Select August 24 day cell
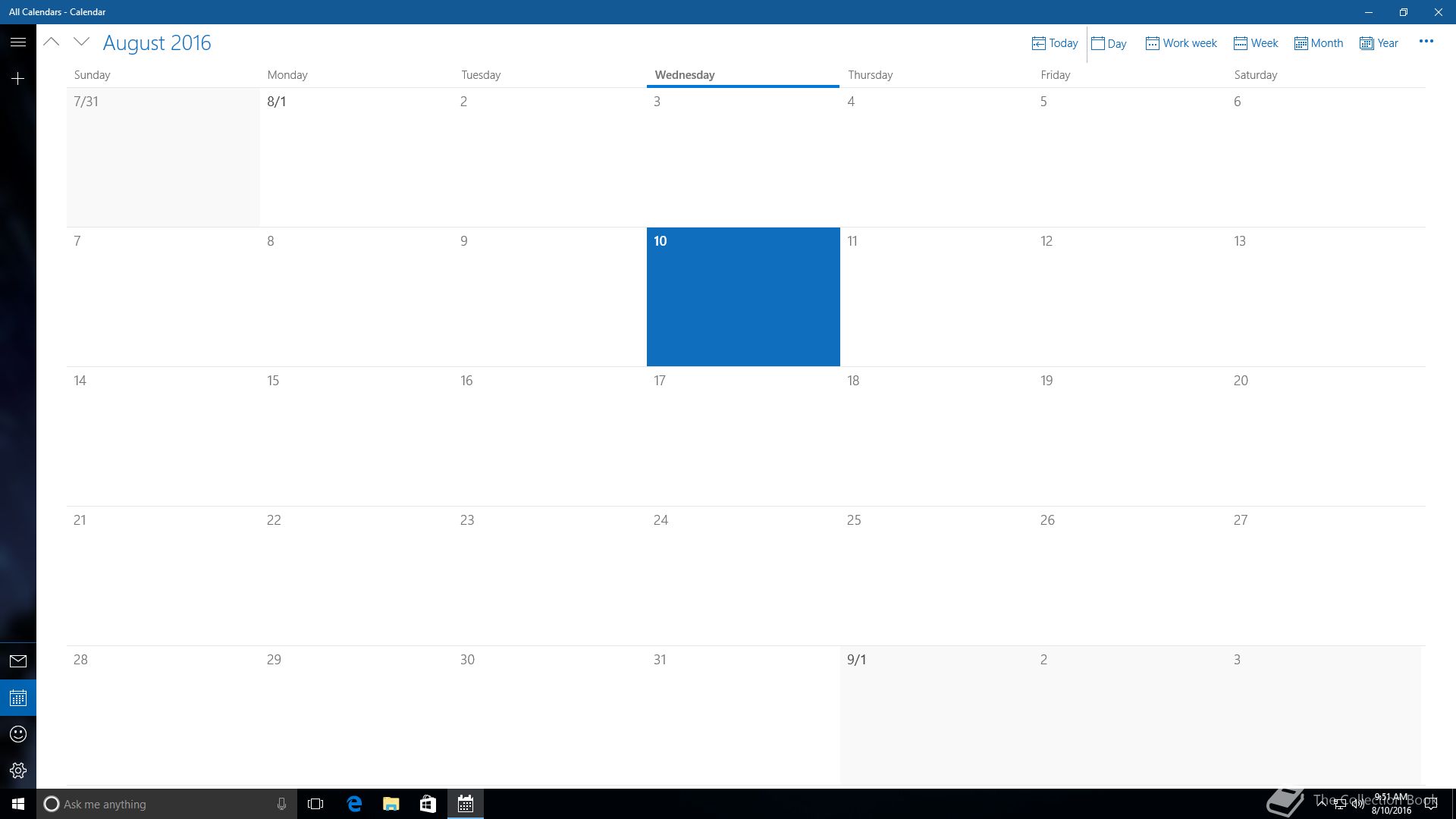 point(743,576)
